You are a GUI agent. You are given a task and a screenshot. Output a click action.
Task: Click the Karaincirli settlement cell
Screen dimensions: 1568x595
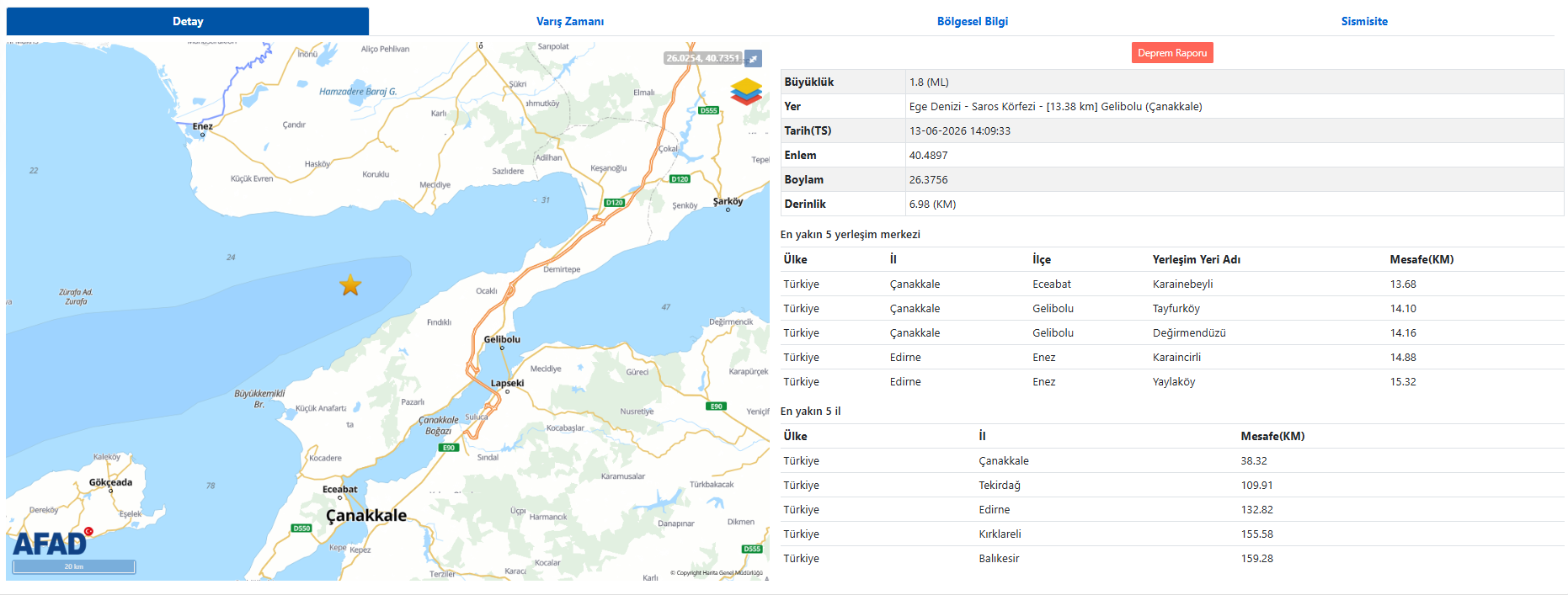point(1177,357)
